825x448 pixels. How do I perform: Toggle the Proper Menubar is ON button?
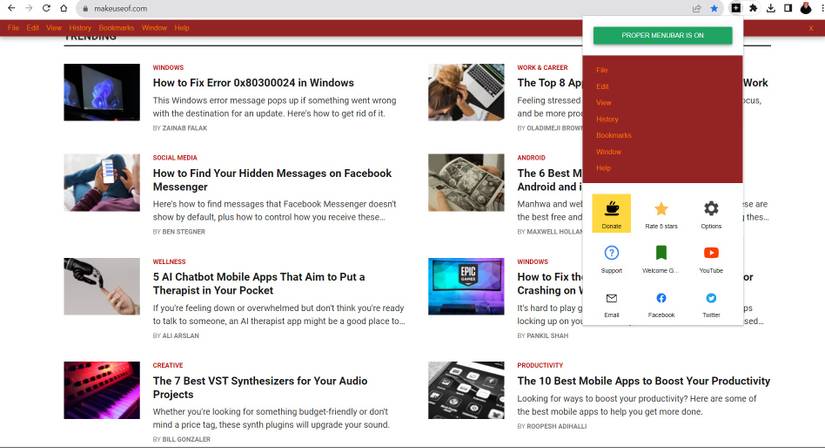pyautogui.click(x=662, y=35)
